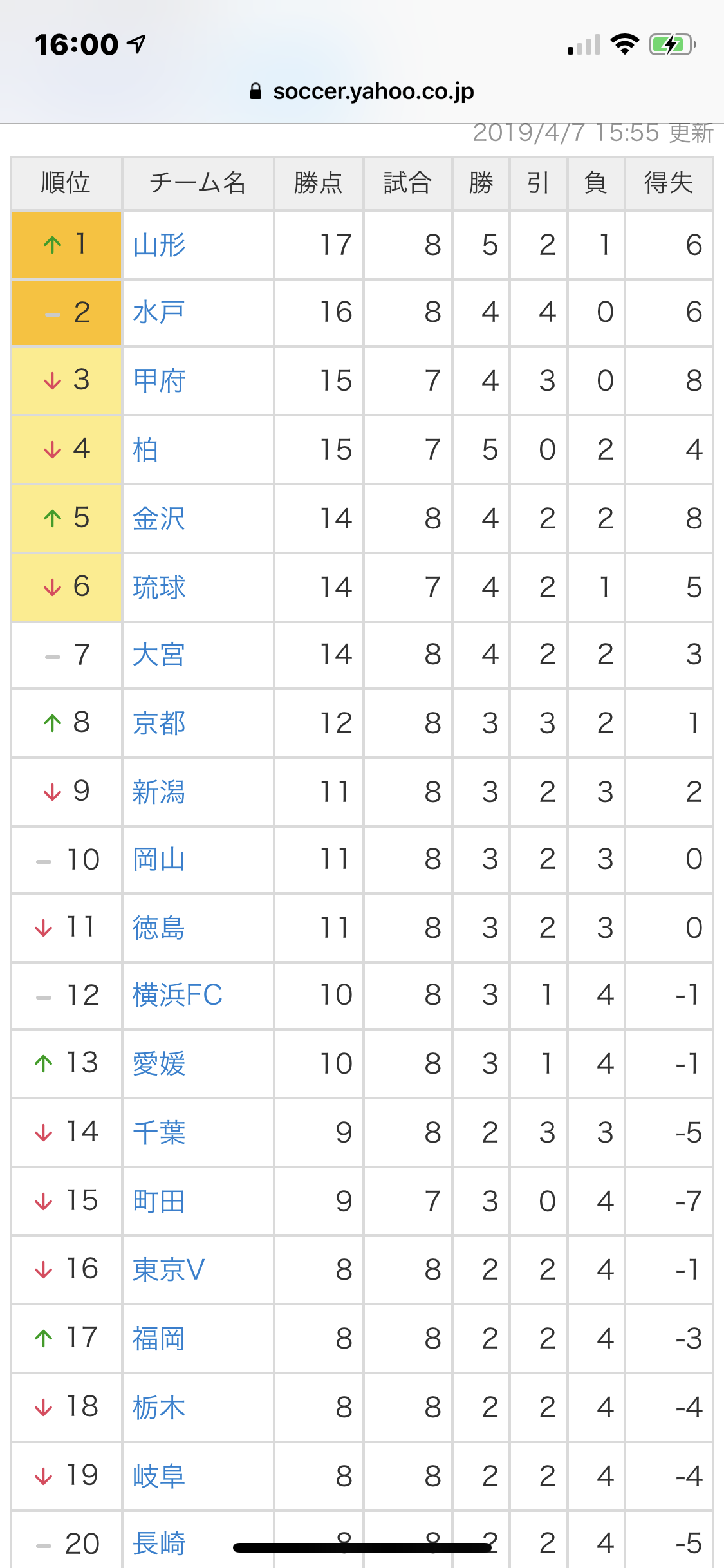Tap the 勝点 column header
The height and width of the screenshot is (1568, 724).
(x=318, y=183)
